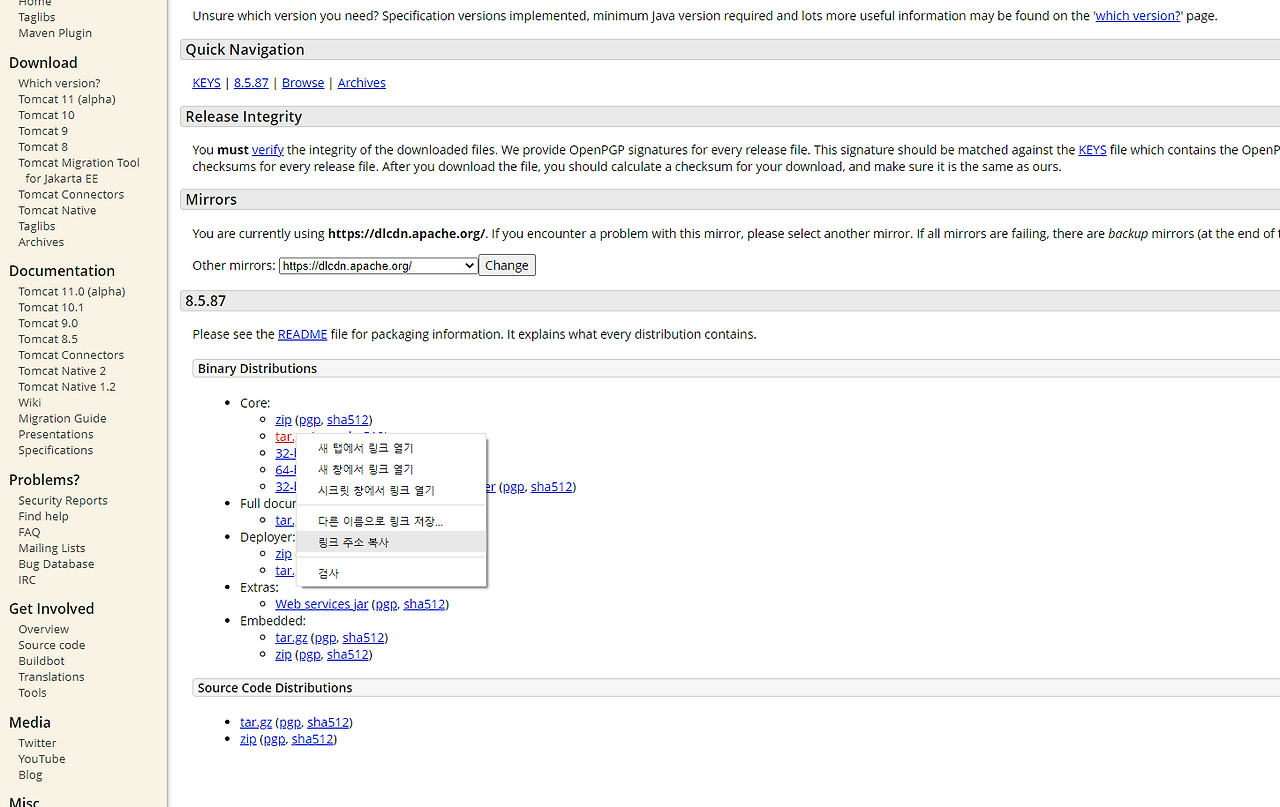The width and height of the screenshot is (1280, 807).
Task: Open Browse link in Quick Navigation
Action: click(x=303, y=83)
